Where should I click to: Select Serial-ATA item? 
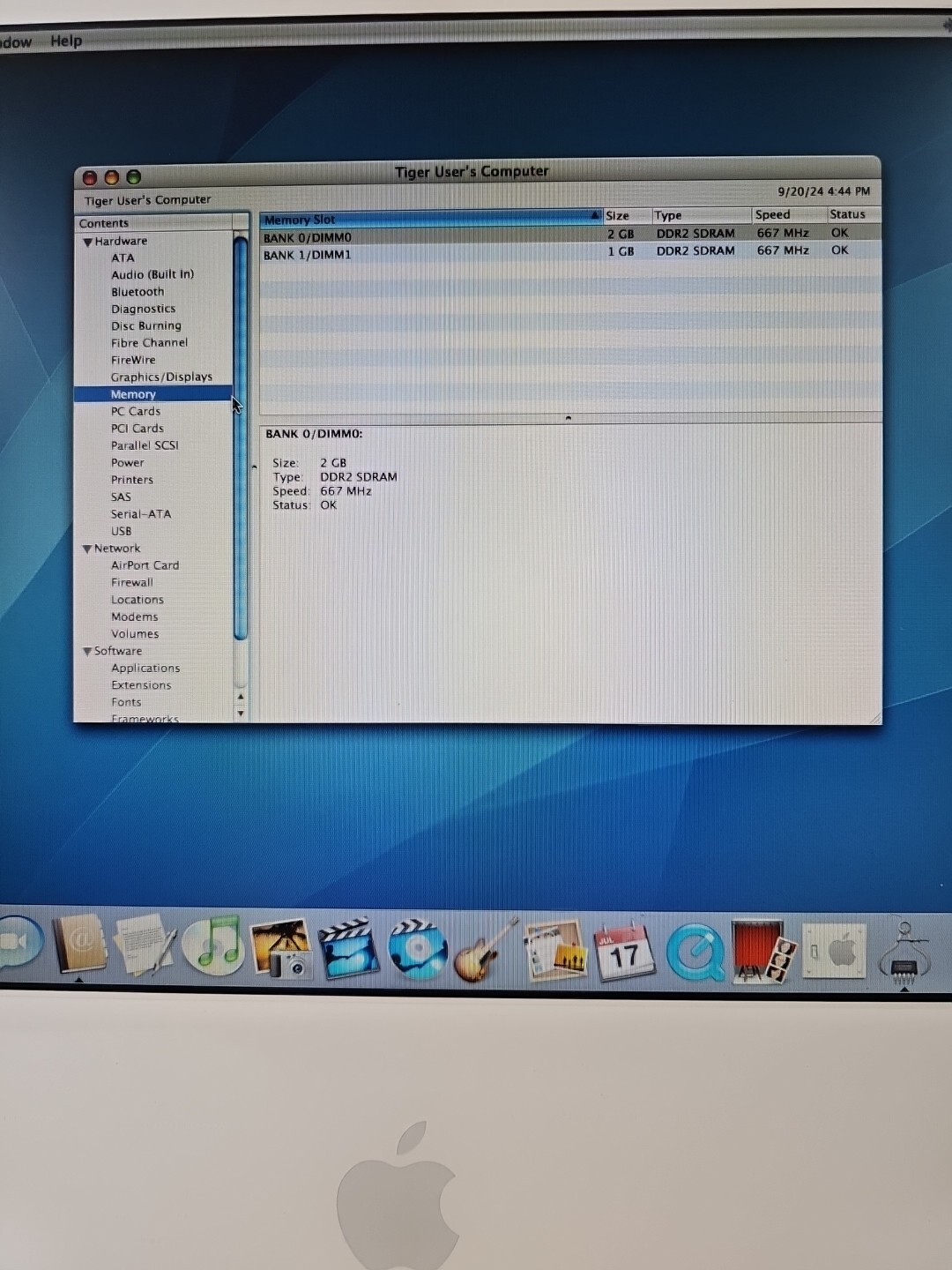pyautogui.click(x=141, y=514)
